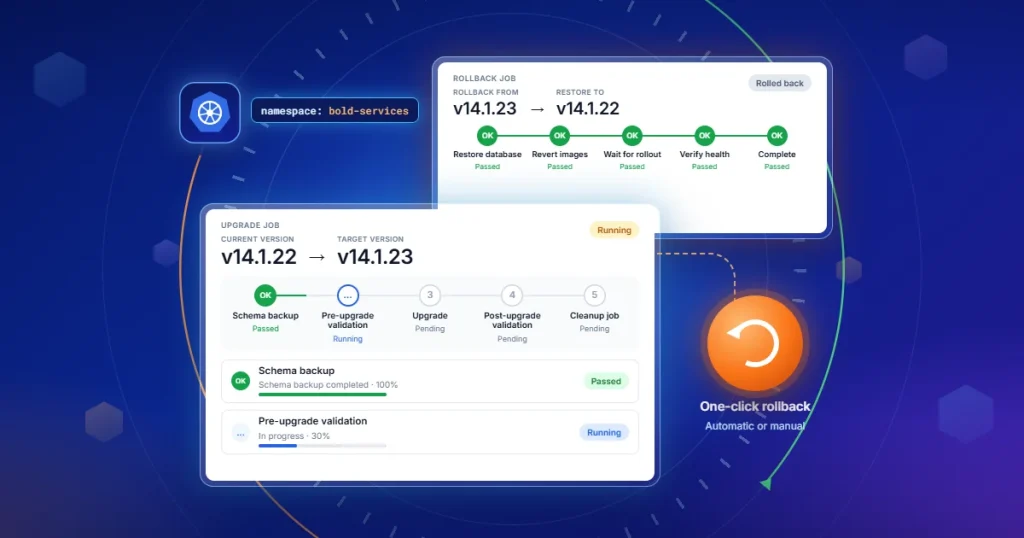
Task: Click the UPGRADE JOB heading
Action: 250,225
